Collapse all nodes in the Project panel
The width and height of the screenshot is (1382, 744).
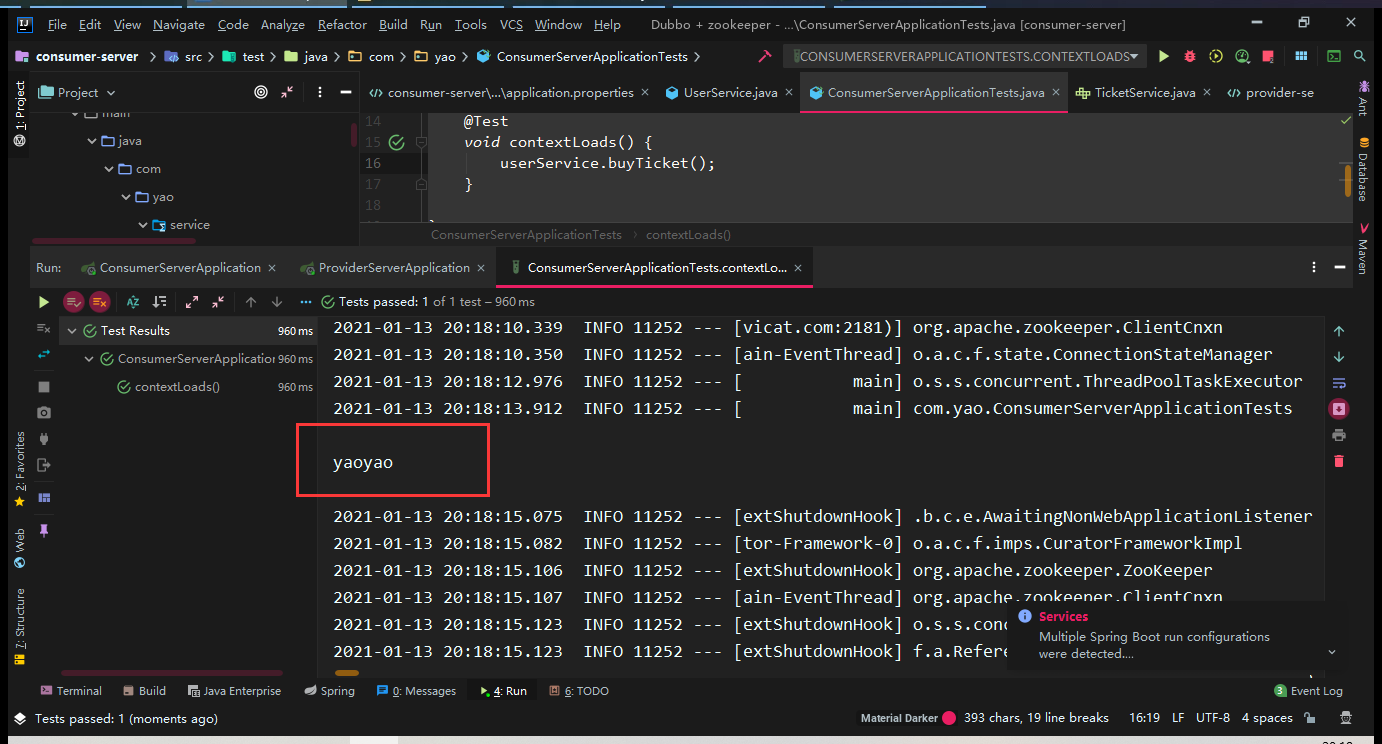click(287, 92)
